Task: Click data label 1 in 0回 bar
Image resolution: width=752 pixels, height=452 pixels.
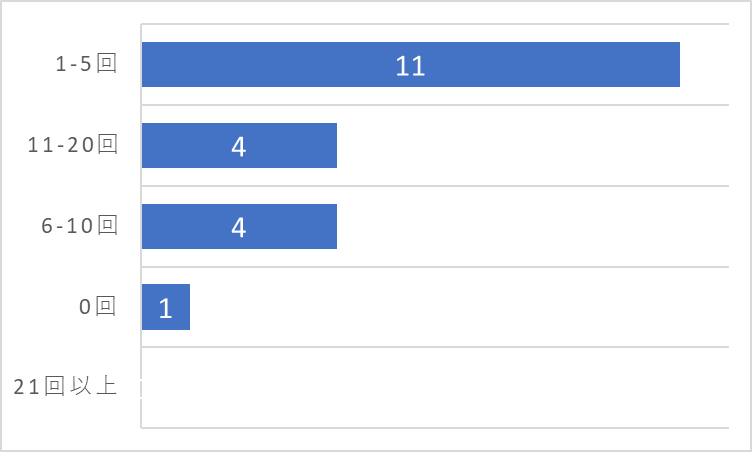Action: pyautogui.click(x=165, y=308)
